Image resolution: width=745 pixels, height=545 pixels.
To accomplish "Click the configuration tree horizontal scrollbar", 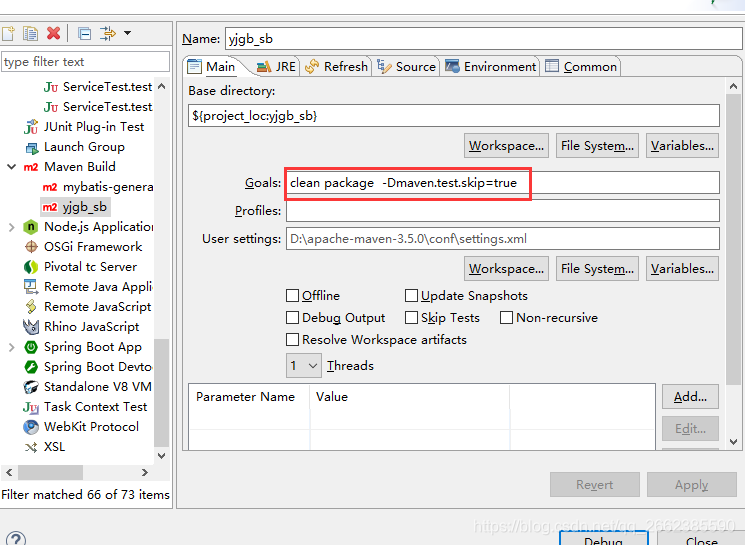I will pyautogui.click(x=50, y=473).
